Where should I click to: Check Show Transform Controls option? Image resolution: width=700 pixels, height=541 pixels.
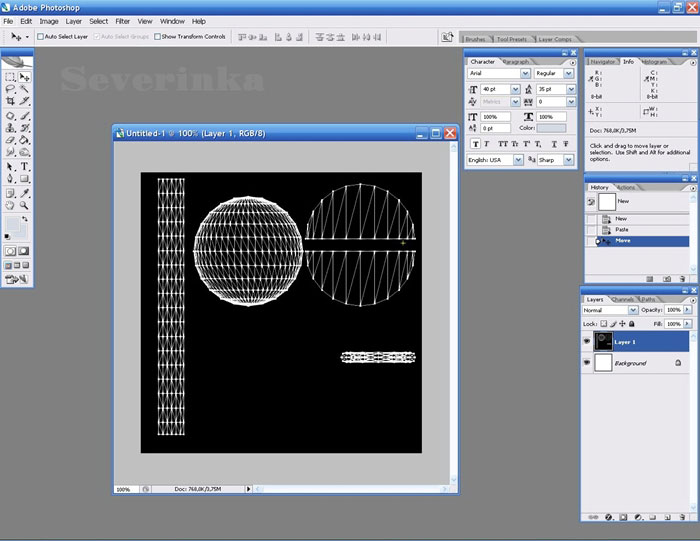point(157,36)
